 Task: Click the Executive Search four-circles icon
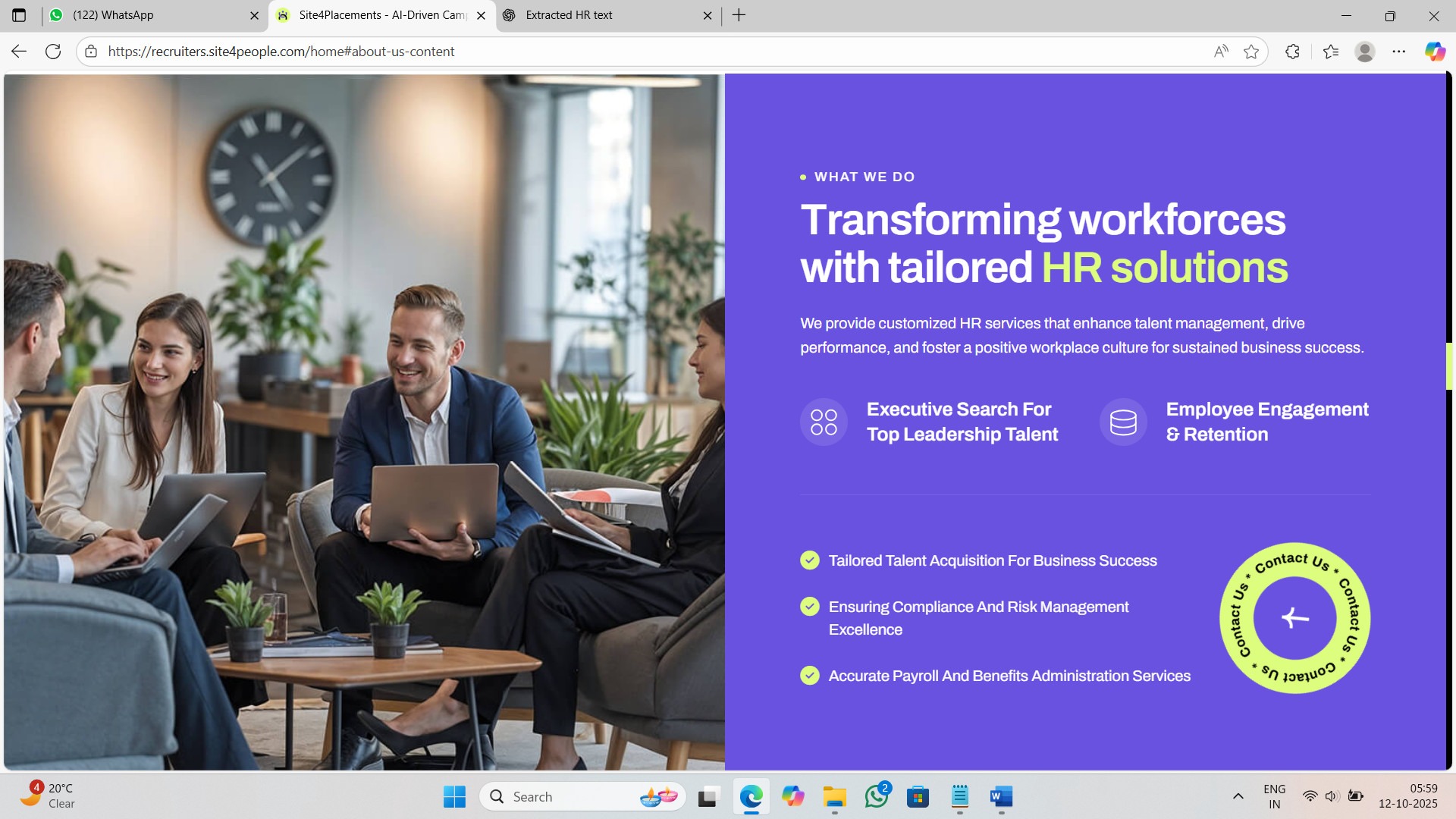[x=824, y=422]
